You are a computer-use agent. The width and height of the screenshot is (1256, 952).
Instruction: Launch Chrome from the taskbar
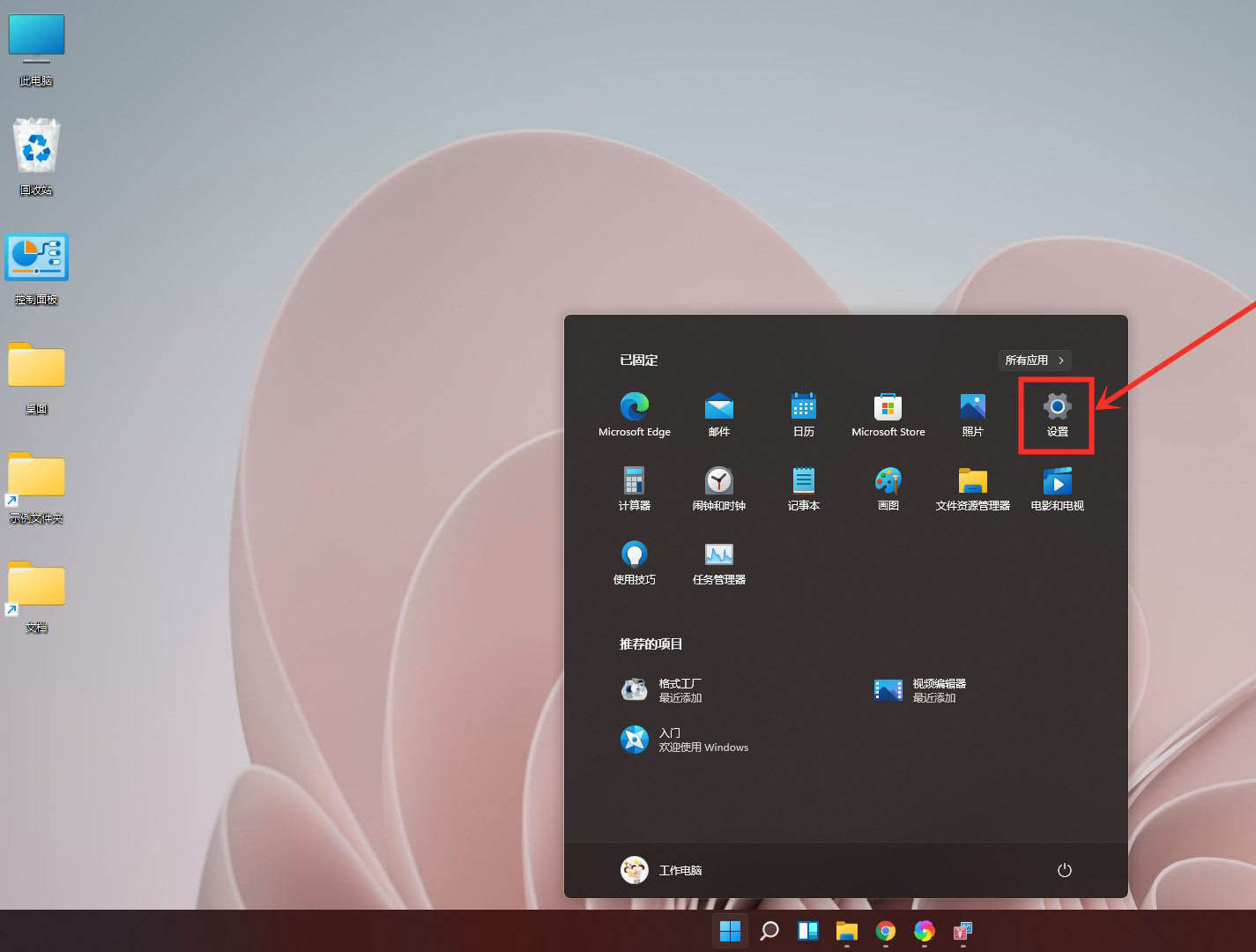[885, 930]
